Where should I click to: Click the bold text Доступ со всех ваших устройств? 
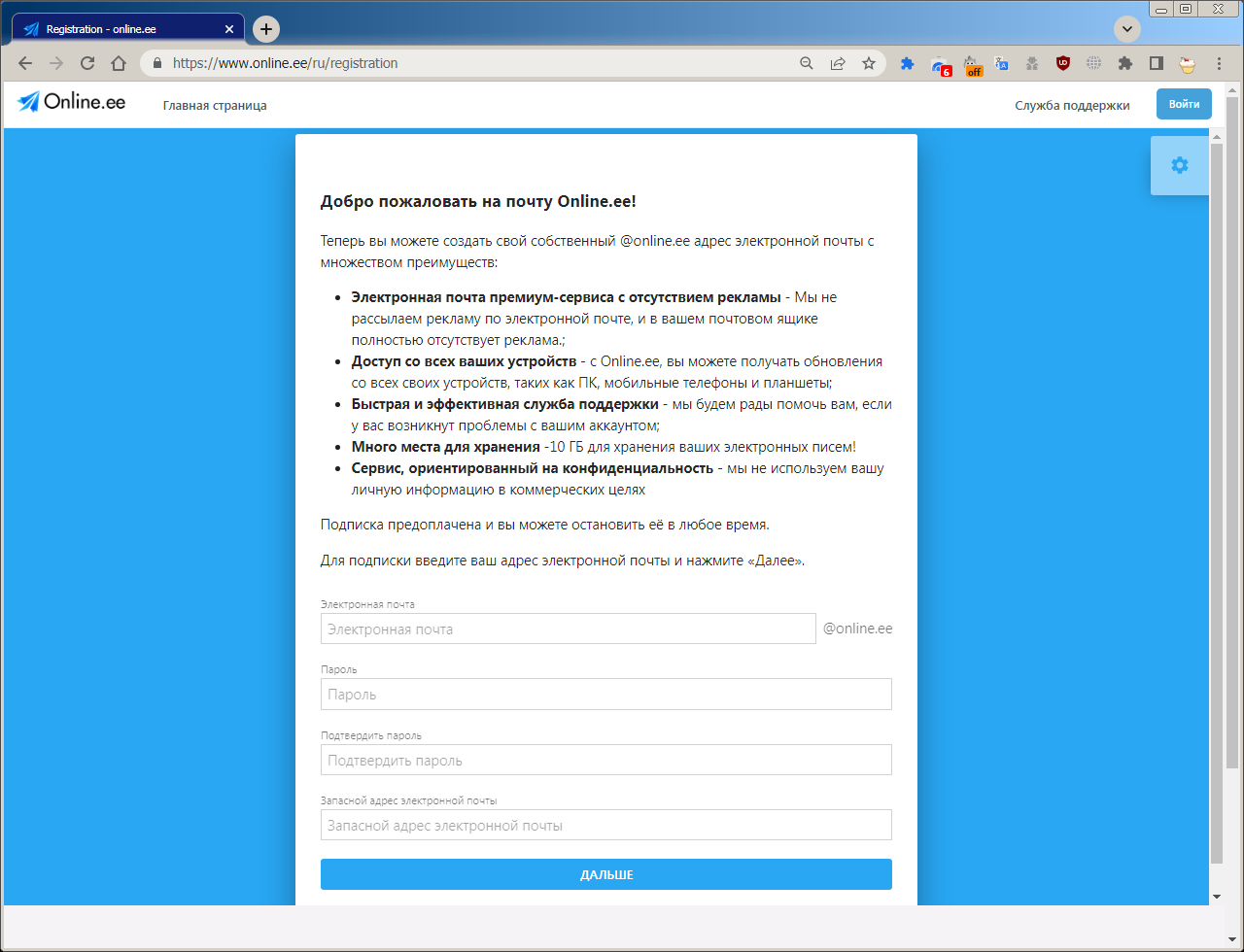coord(464,361)
